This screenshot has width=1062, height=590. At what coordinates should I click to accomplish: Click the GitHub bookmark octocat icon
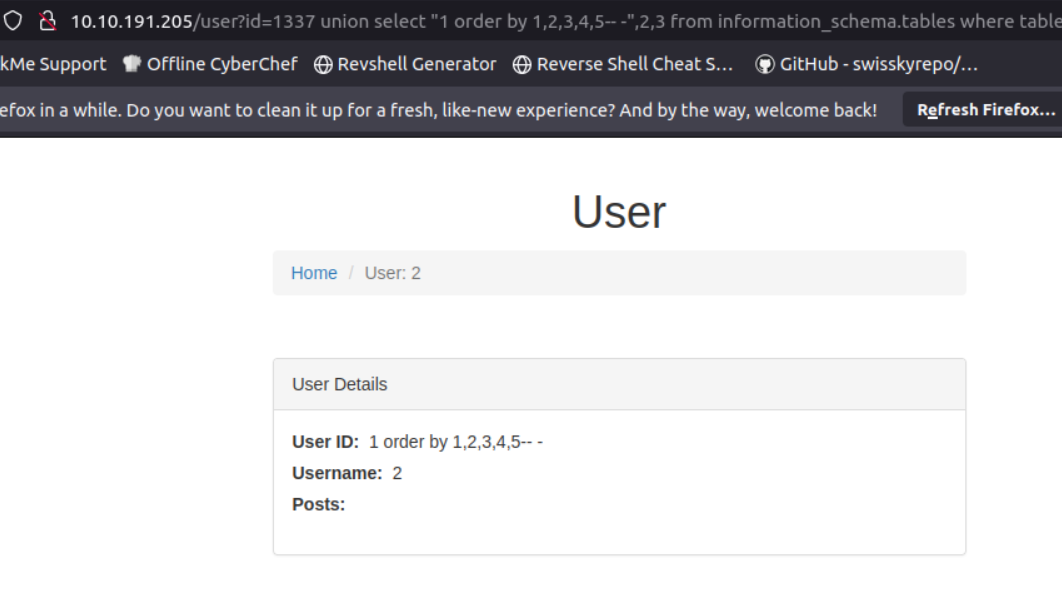(765, 64)
